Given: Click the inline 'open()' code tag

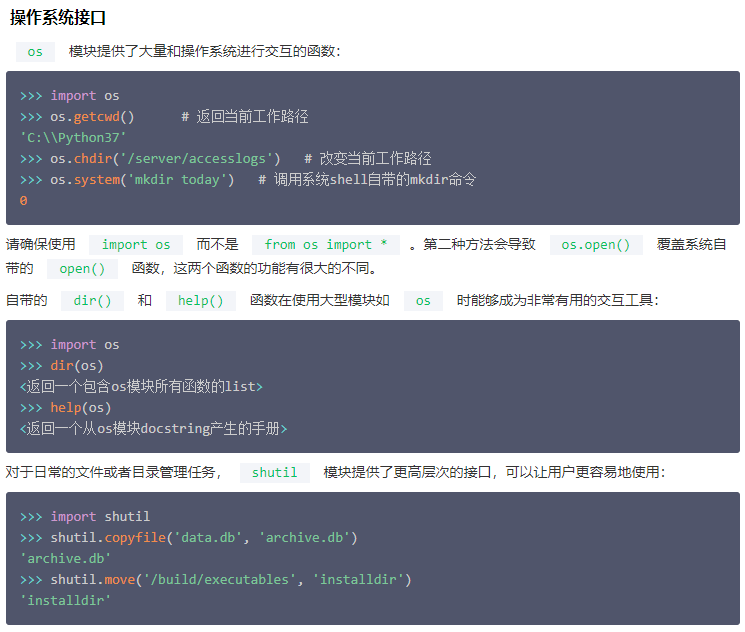Looking at the screenshot, I should 82,269.
